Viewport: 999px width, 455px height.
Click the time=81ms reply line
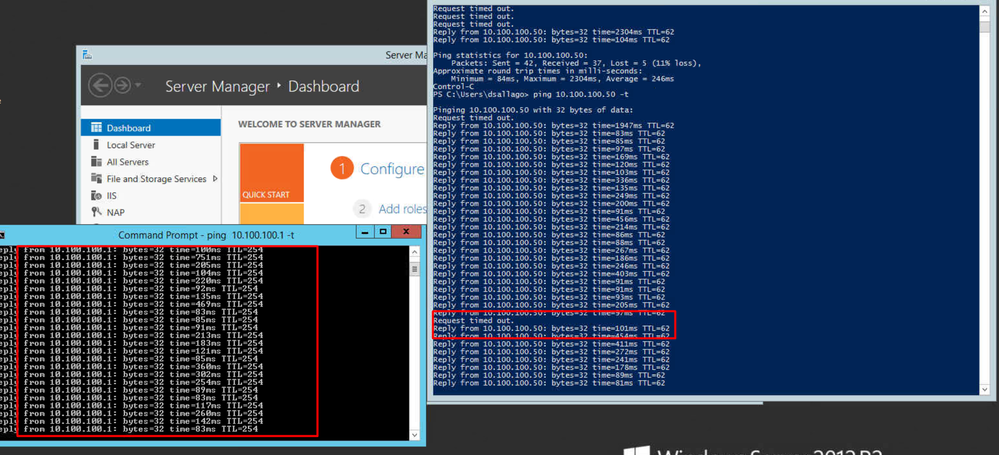point(549,384)
